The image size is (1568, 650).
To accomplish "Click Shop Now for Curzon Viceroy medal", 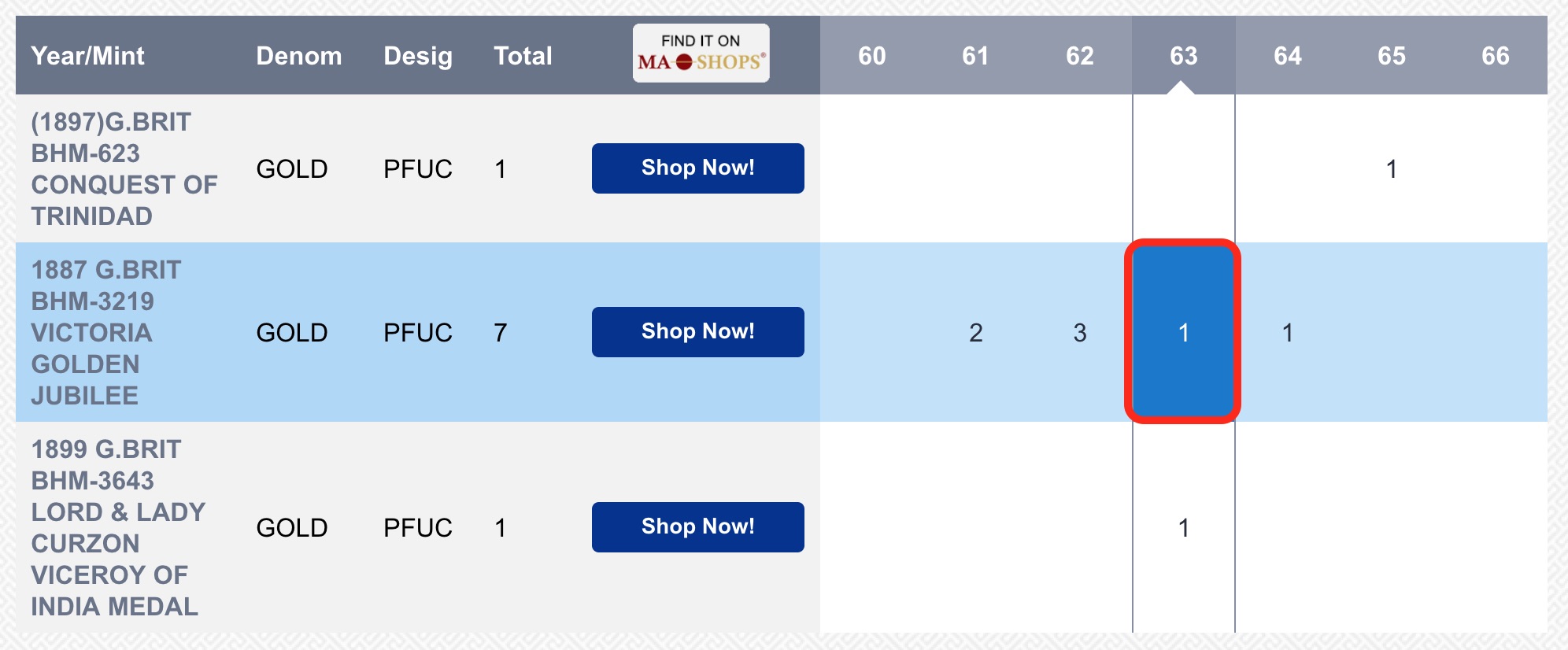I will pos(697,526).
